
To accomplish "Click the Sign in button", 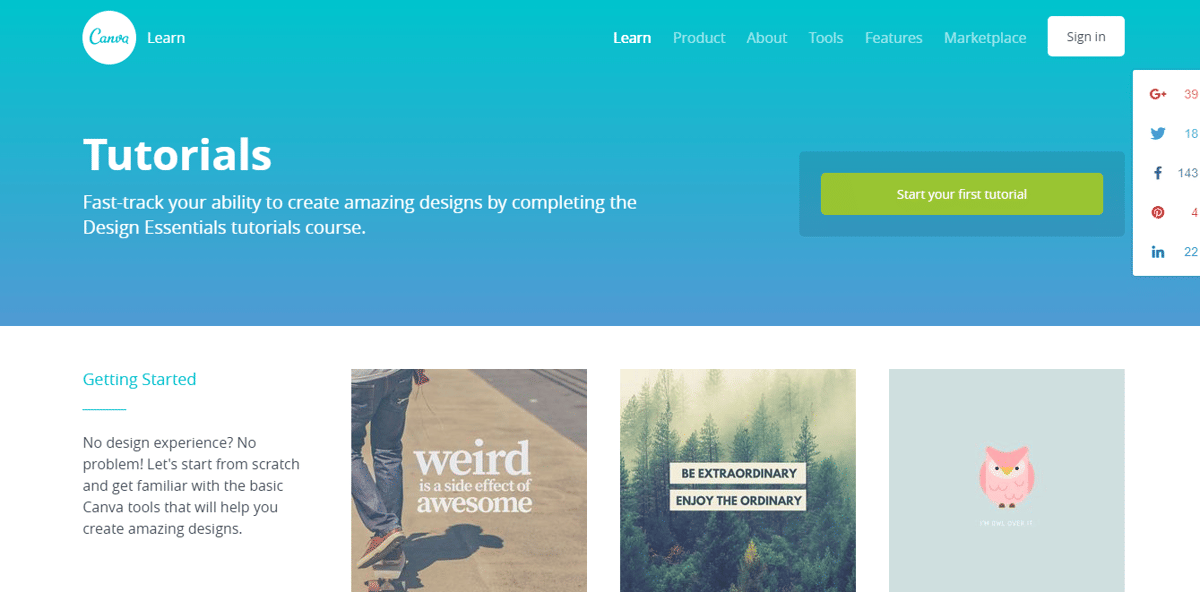I will pyautogui.click(x=1086, y=36).
